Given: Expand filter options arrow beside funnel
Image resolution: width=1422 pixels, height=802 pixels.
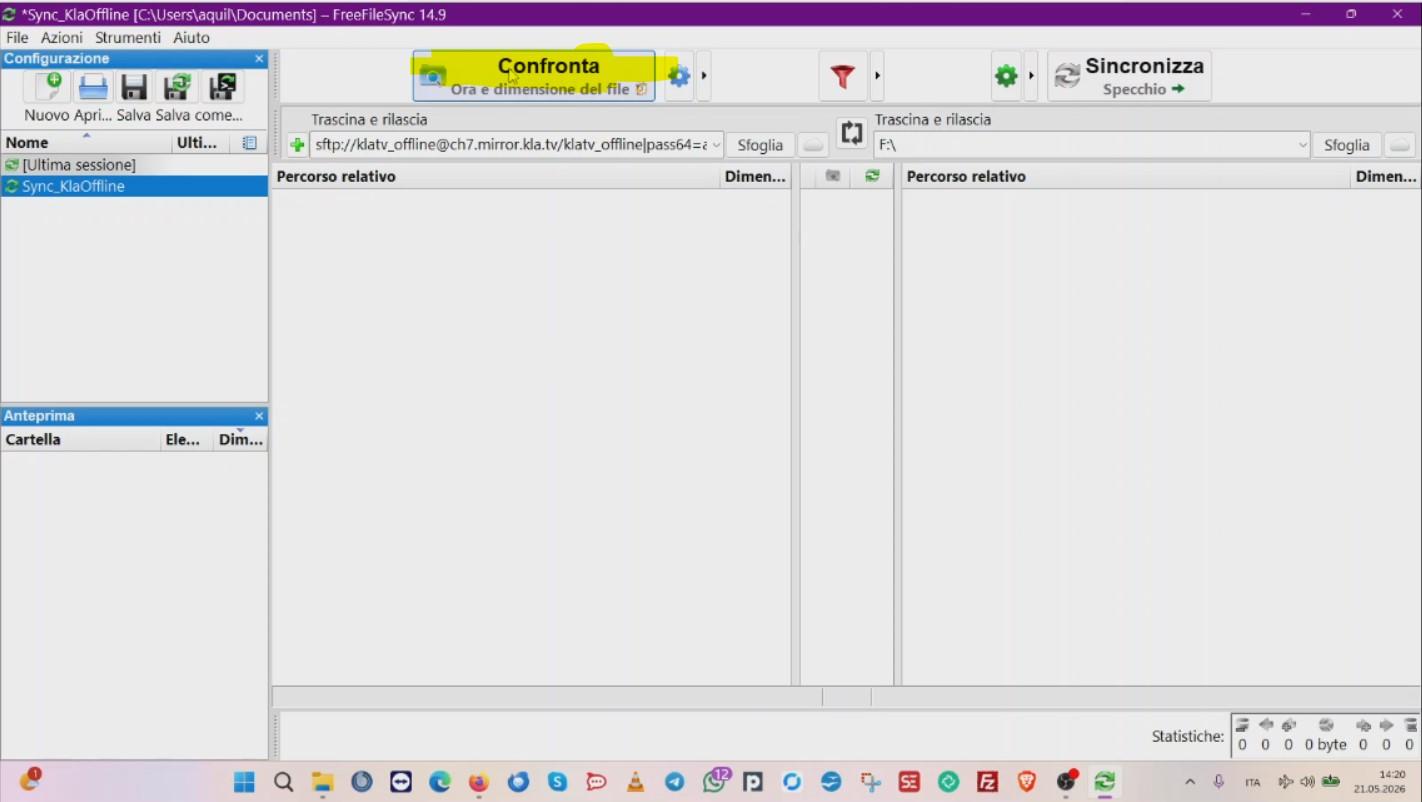Looking at the screenshot, I should 877,76.
